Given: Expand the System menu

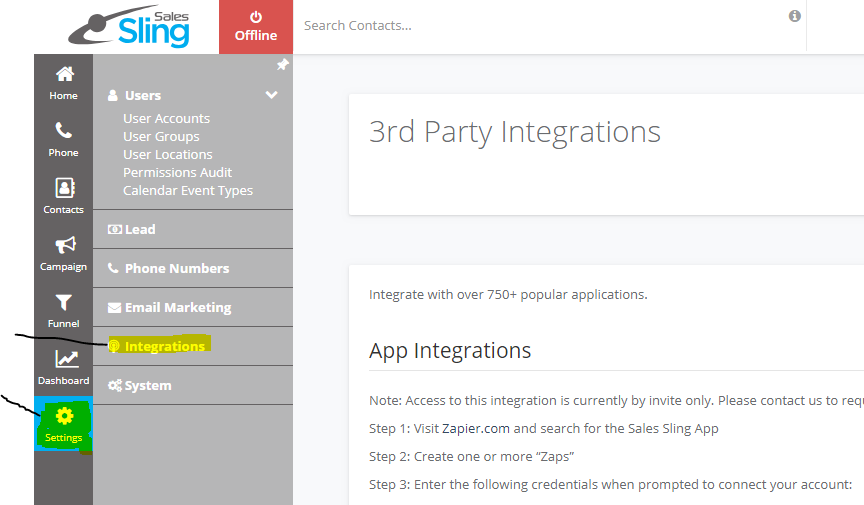Looking at the screenshot, I should [193, 385].
